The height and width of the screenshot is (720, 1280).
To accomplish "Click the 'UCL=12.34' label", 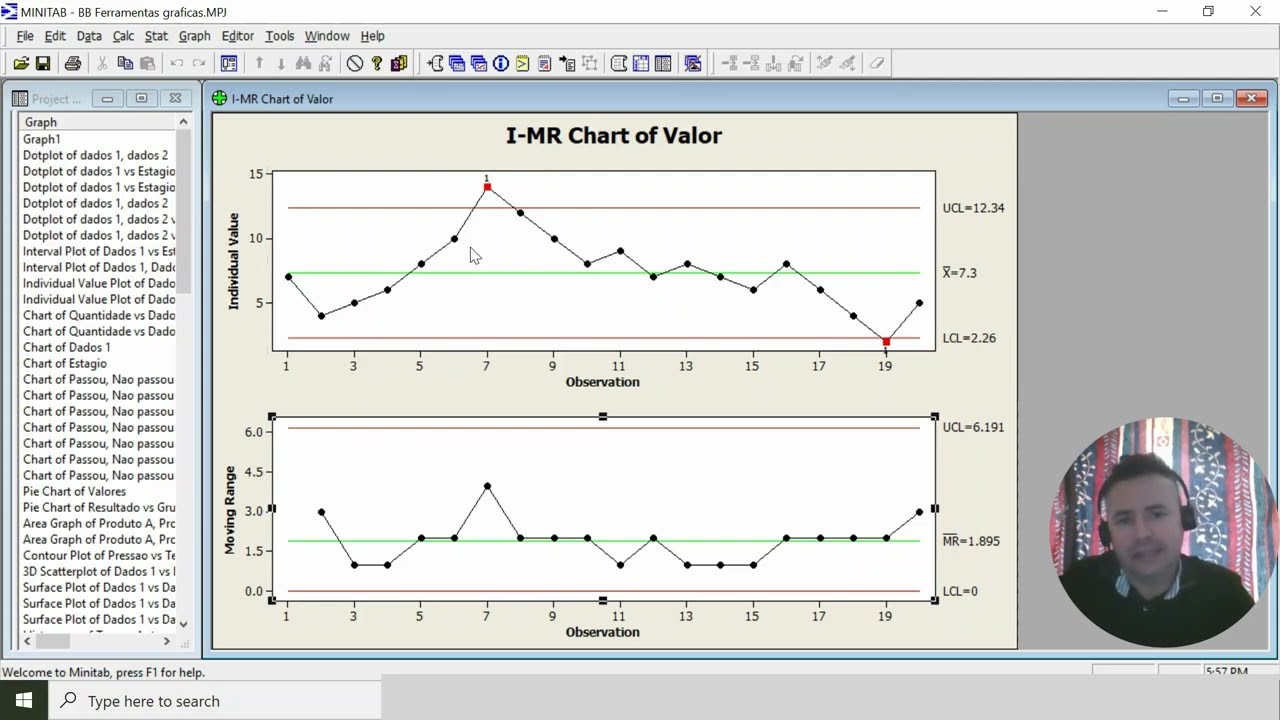I will [973, 208].
